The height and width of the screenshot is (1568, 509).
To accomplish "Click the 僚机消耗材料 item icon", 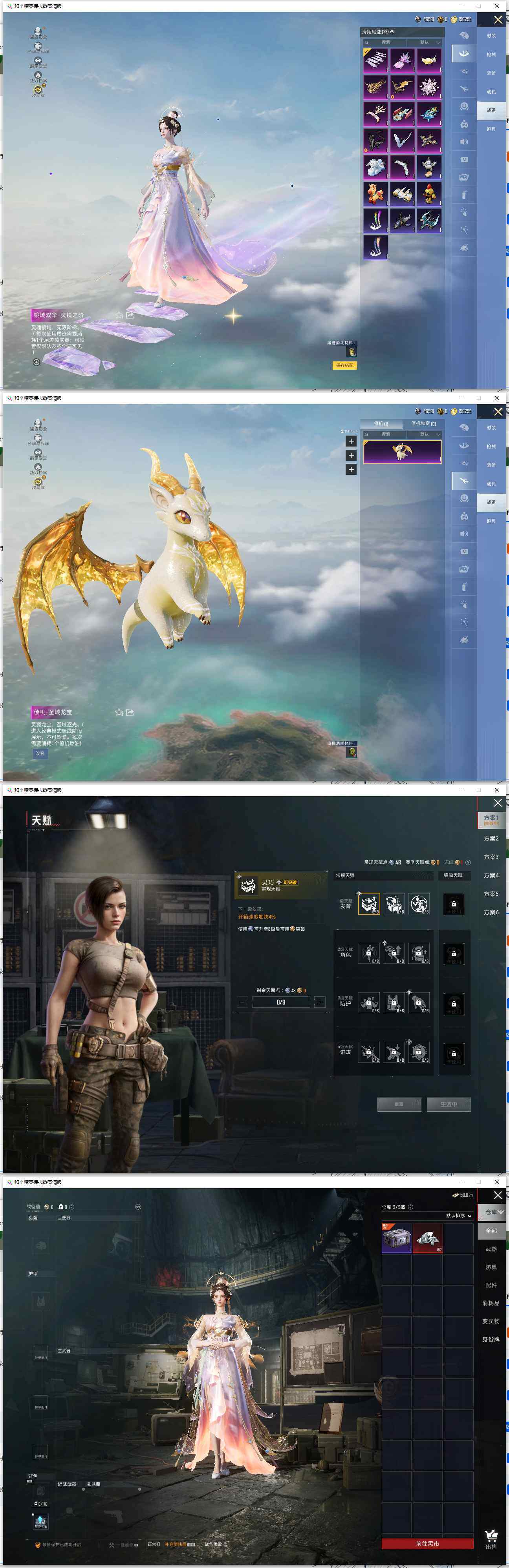I will [351, 752].
